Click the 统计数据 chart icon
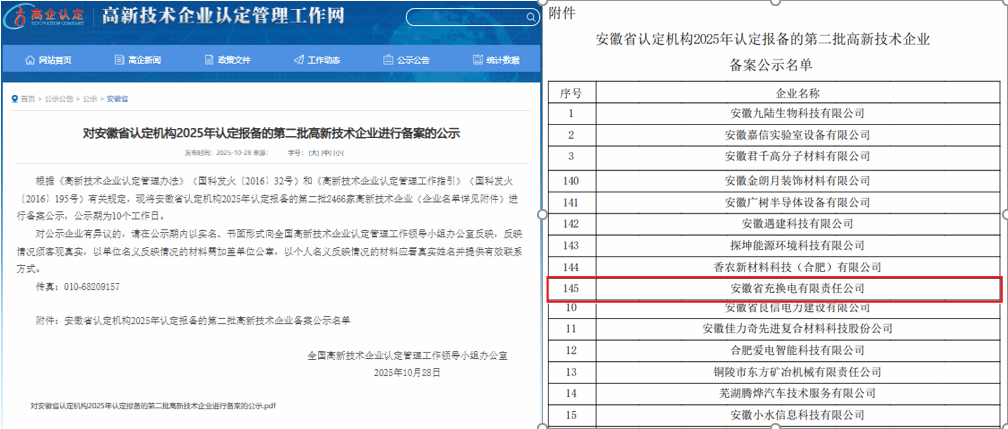The image size is (1008, 429). tap(479, 60)
